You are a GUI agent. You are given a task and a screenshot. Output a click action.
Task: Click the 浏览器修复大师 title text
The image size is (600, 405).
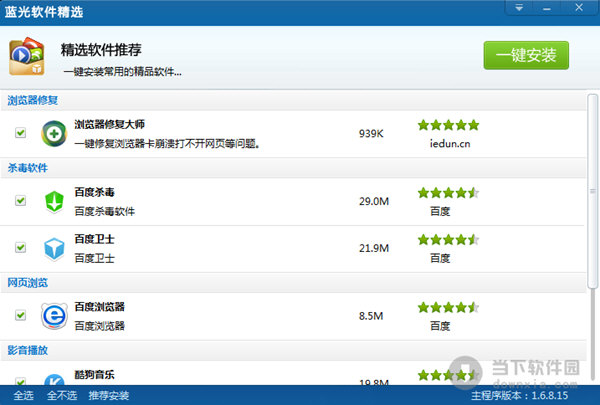(109, 124)
